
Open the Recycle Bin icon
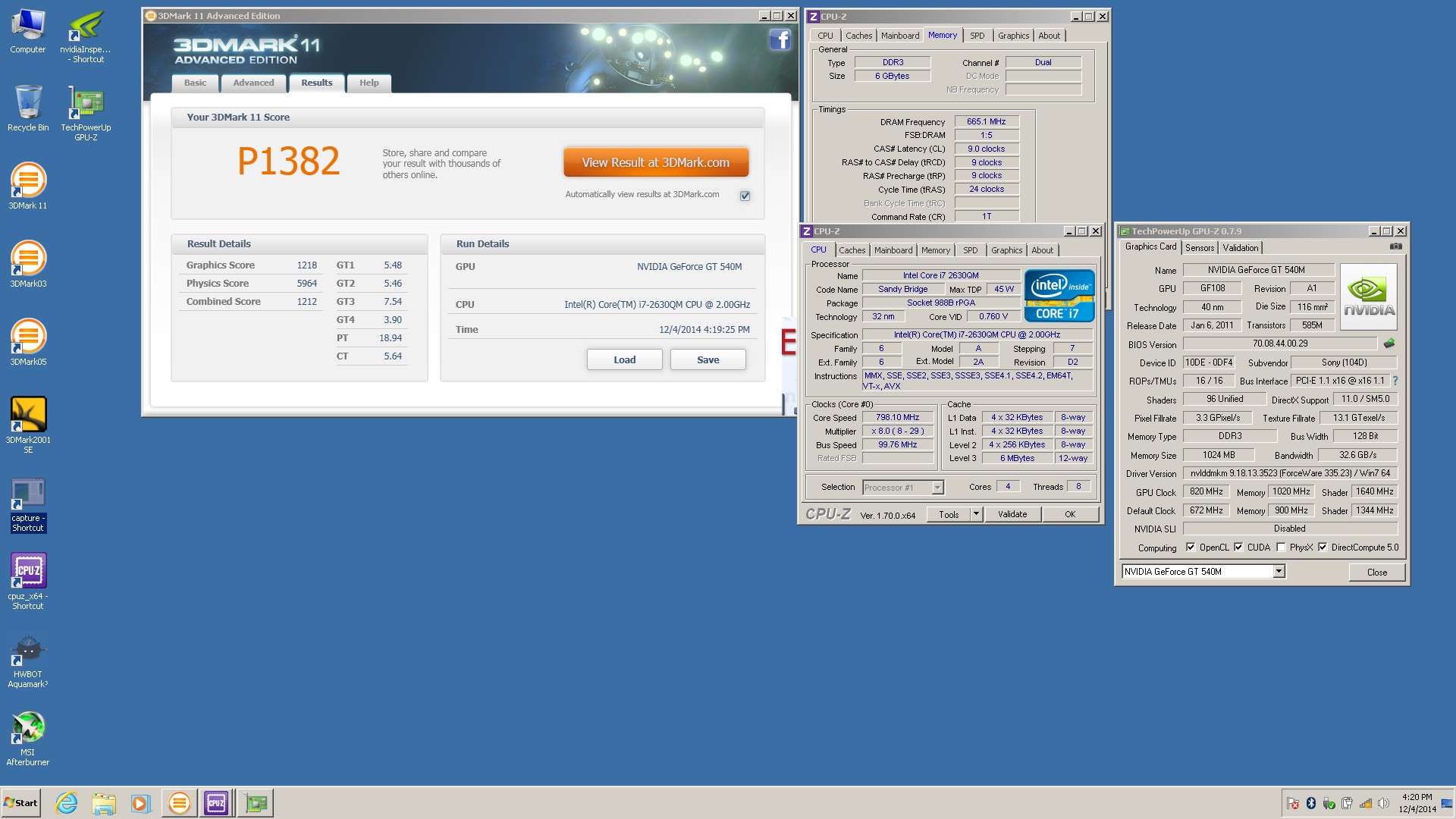click(x=28, y=108)
